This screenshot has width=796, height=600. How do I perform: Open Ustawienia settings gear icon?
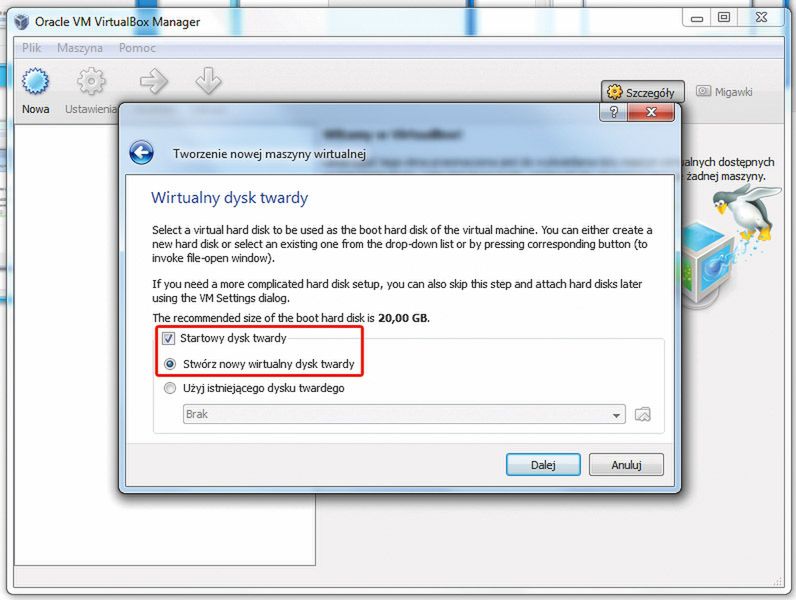[91, 81]
